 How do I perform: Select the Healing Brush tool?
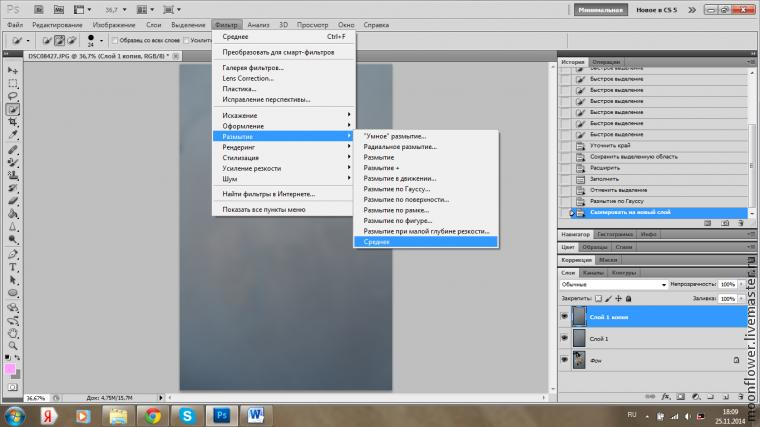tap(13, 150)
